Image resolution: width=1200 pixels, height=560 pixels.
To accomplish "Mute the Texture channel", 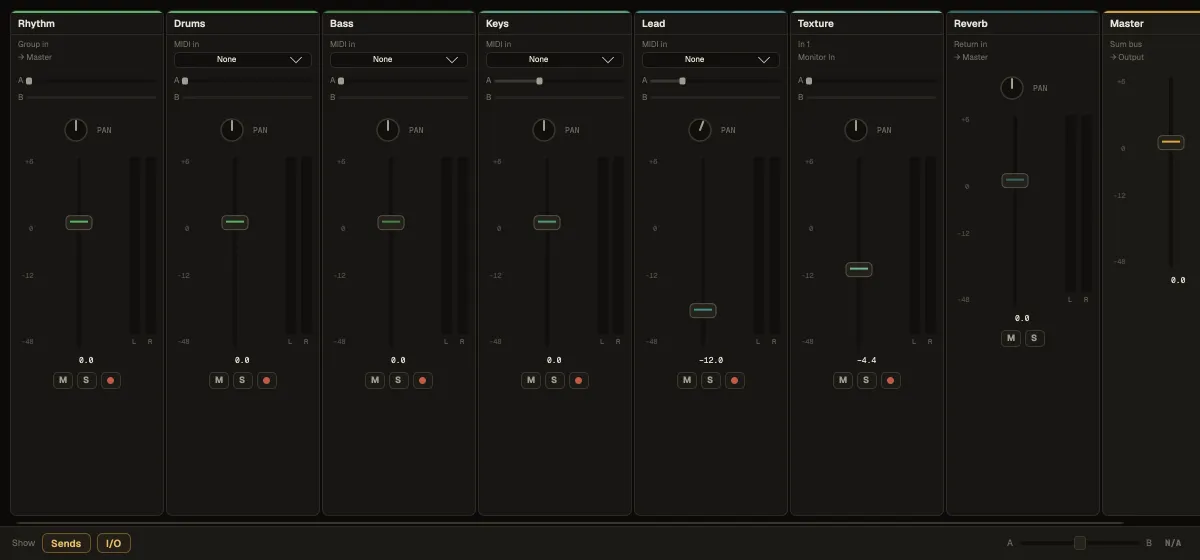I will click(x=844, y=380).
